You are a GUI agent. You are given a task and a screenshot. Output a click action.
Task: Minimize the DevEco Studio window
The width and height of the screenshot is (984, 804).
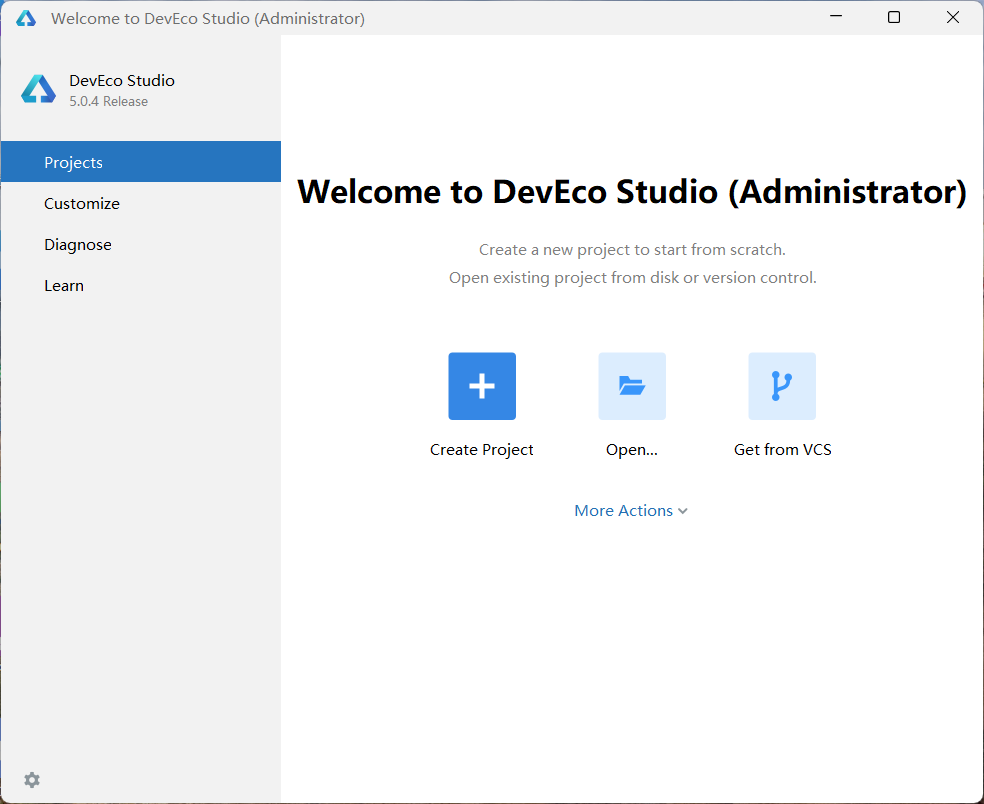[836, 17]
